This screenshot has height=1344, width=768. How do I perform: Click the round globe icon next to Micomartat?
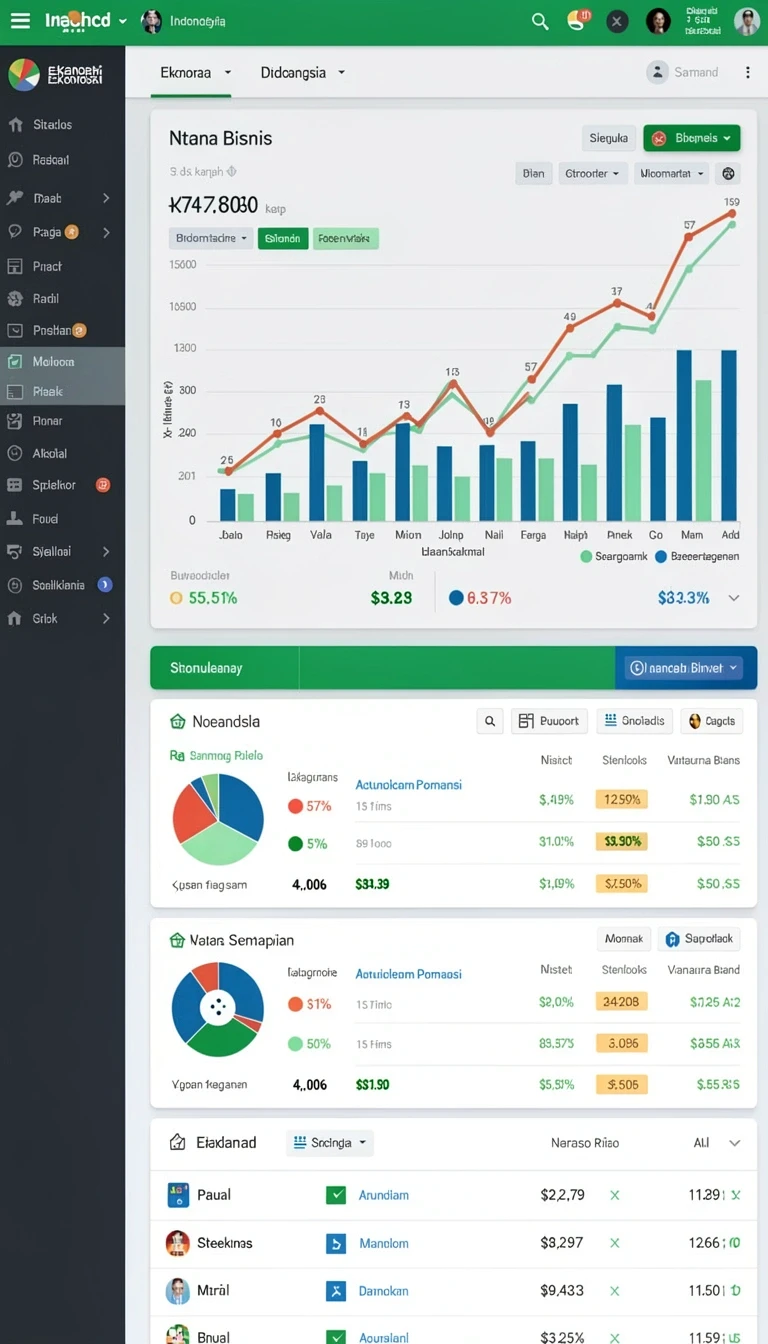[x=729, y=173]
